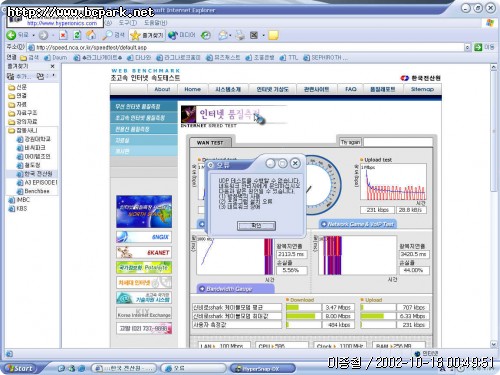Open the 도구(T) menu
This screenshot has height=375, width=500.
click(x=128, y=23)
